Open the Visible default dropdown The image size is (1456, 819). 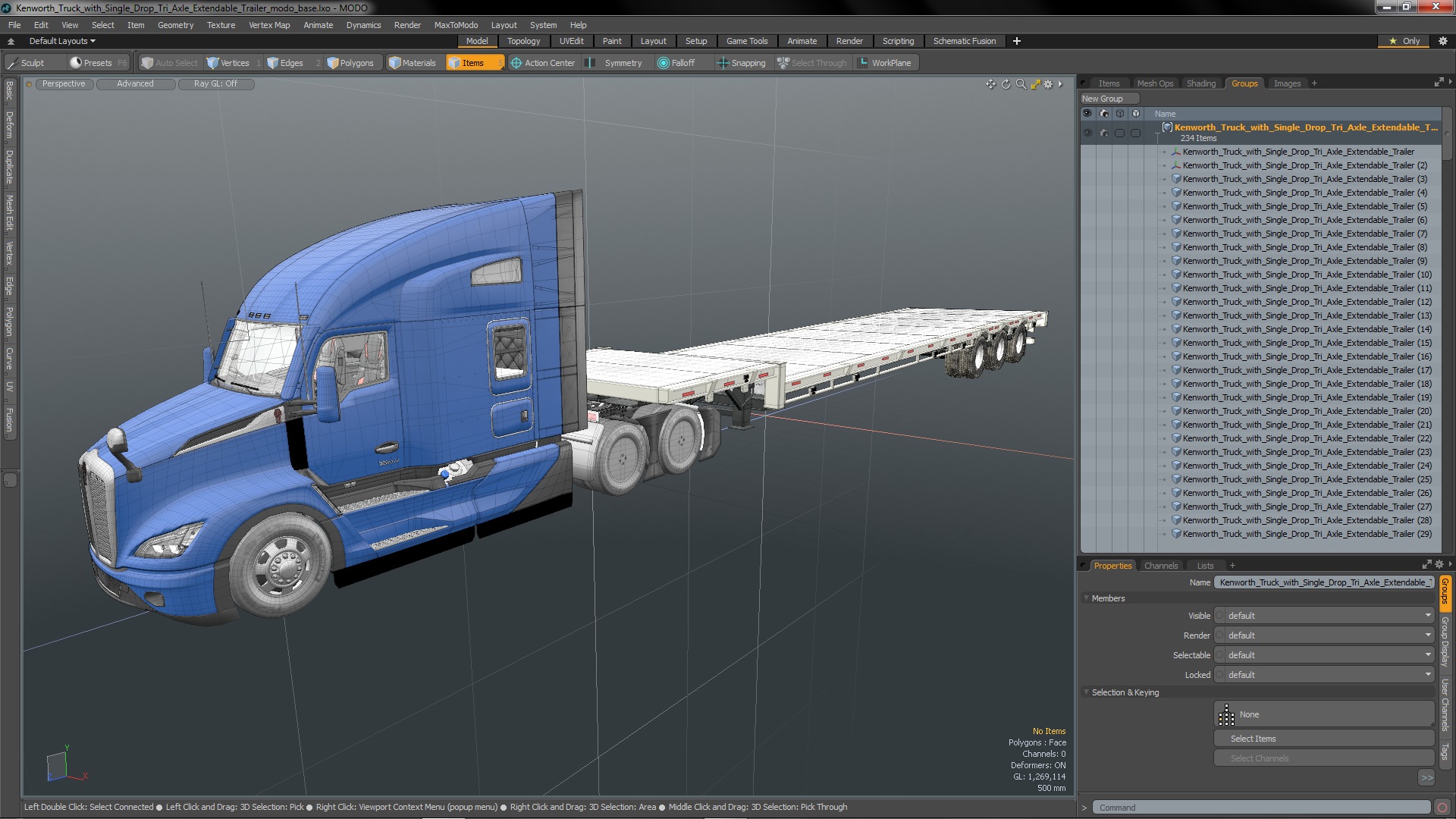coord(1324,616)
